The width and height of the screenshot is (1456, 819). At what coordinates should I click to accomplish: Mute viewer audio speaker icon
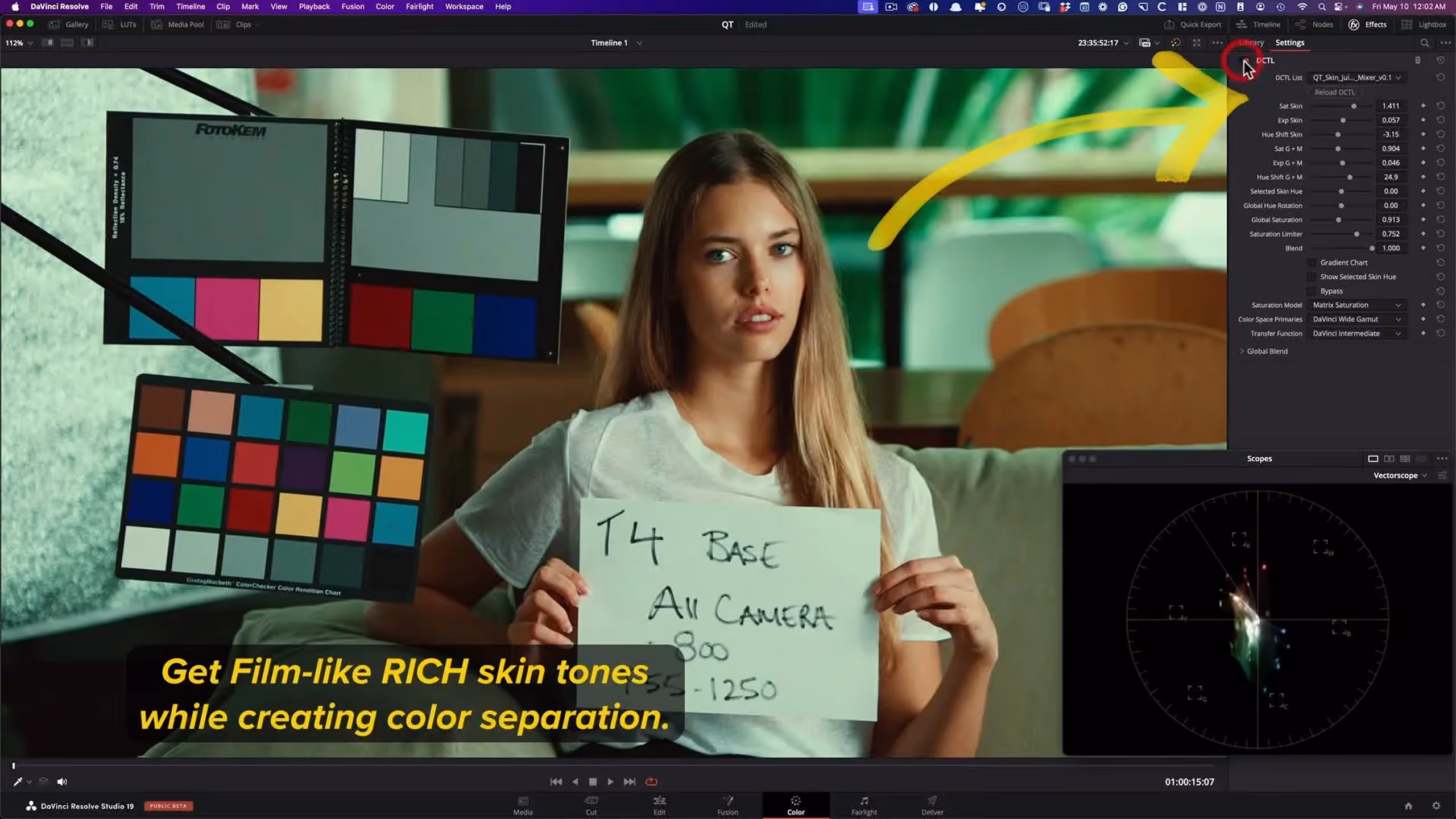pos(62,782)
